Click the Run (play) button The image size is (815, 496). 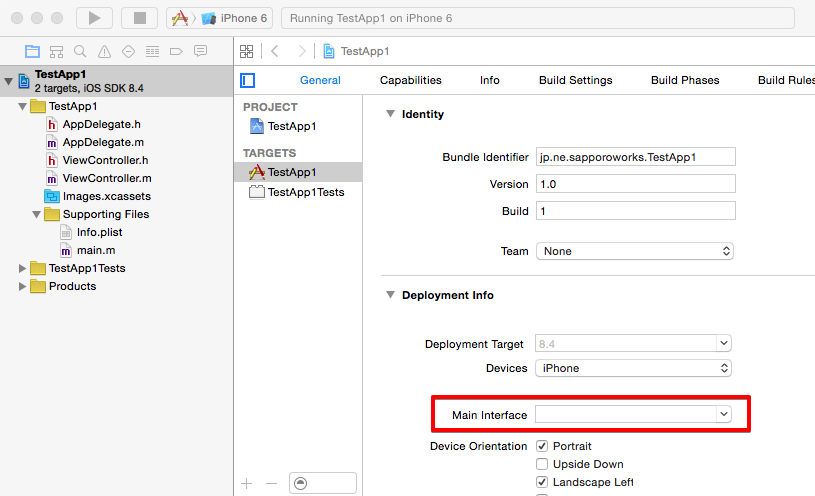pos(94,18)
